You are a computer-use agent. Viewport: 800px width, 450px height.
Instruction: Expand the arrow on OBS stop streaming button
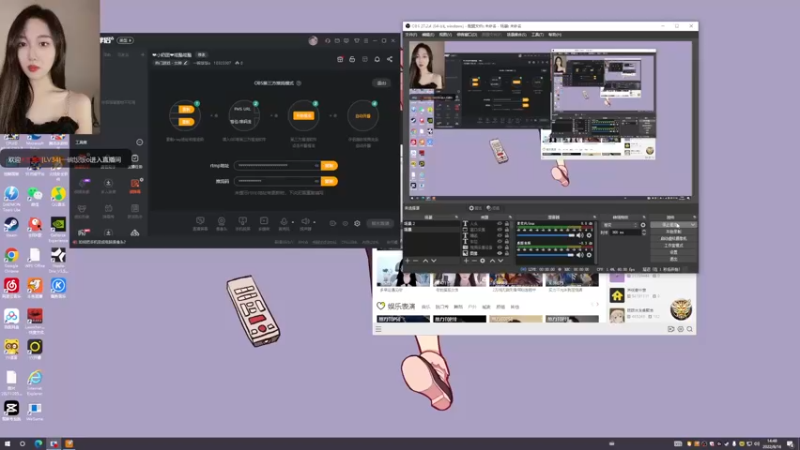click(x=693, y=225)
